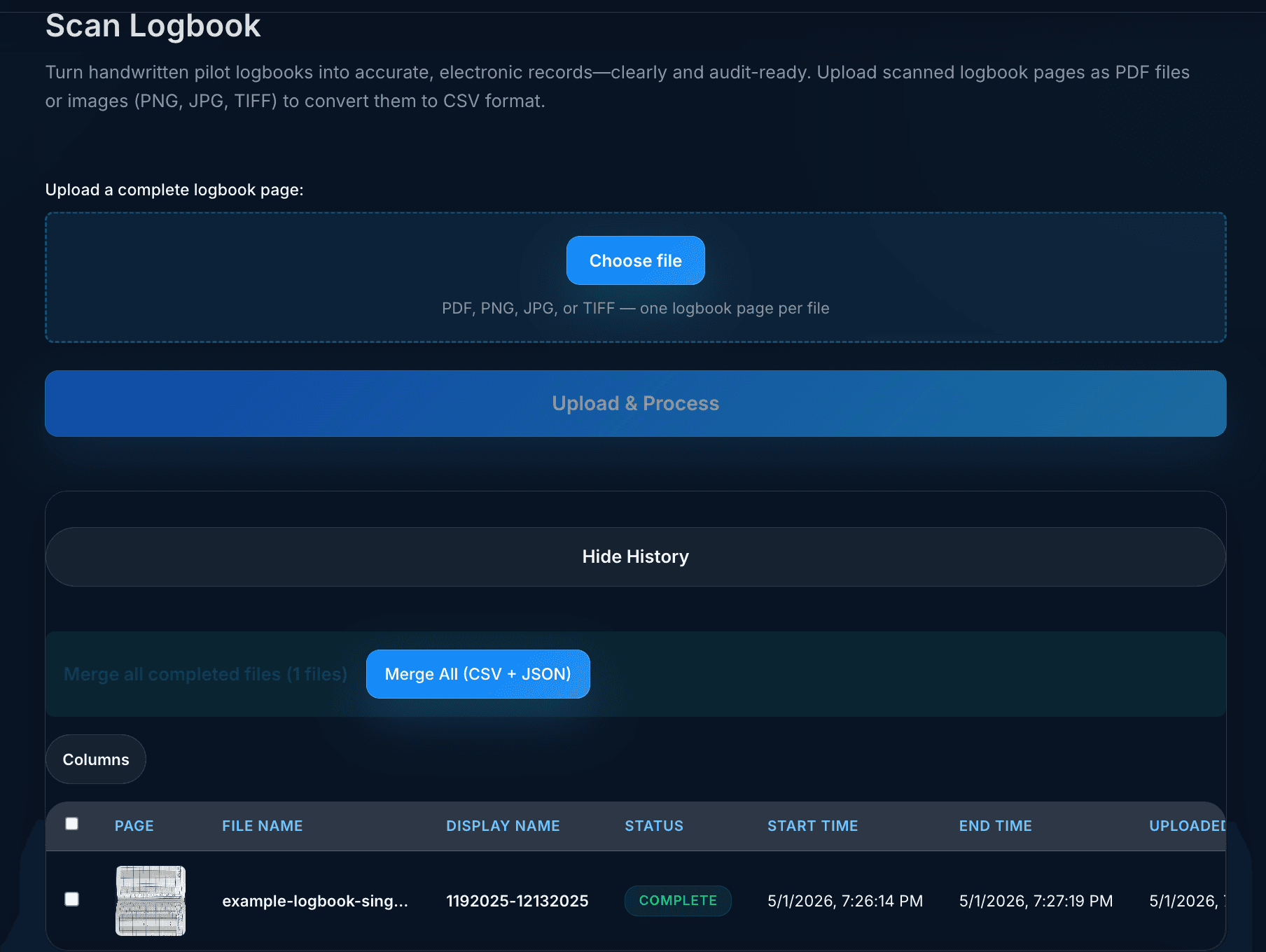The image size is (1266, 952).
Task: Click 'Merge all completed files (1 files)' label
Action: click(x=205, y=674)
